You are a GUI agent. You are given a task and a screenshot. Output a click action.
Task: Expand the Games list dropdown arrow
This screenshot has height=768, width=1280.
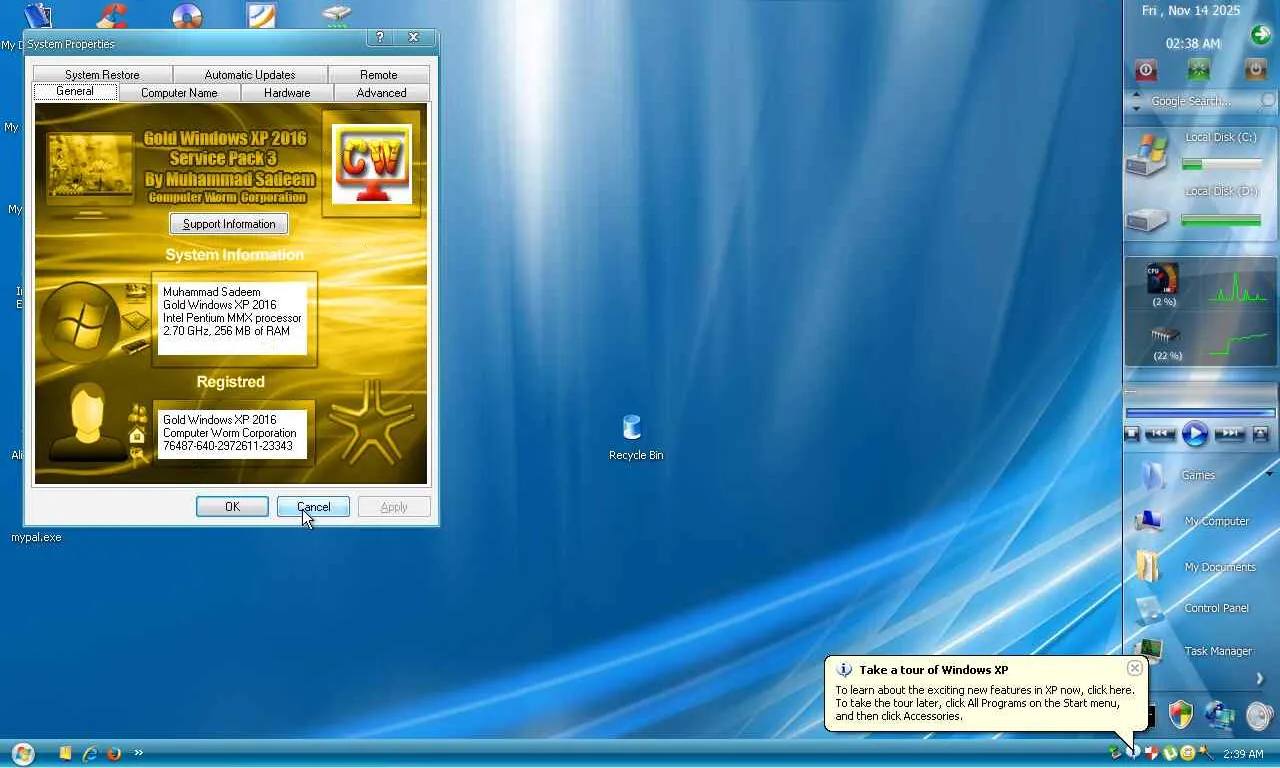click(1270, 474)
